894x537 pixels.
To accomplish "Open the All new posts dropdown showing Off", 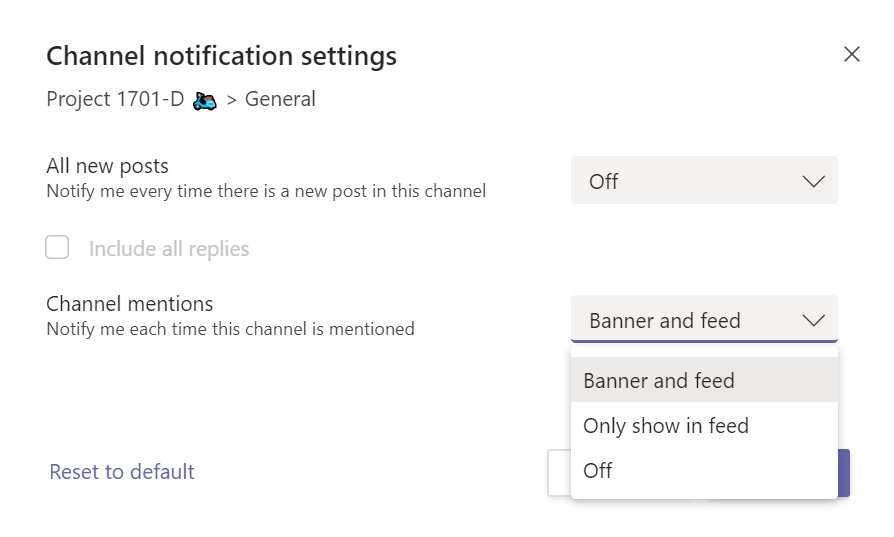I will click(x=703, y=181).
